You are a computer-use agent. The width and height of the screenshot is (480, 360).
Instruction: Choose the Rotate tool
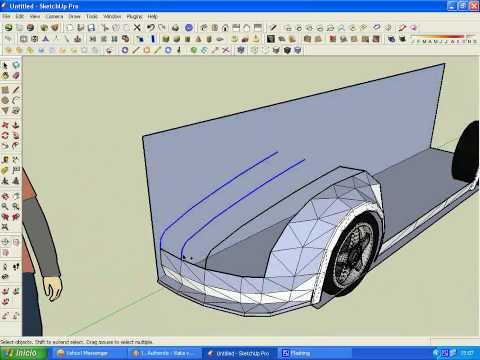[5, 136]
